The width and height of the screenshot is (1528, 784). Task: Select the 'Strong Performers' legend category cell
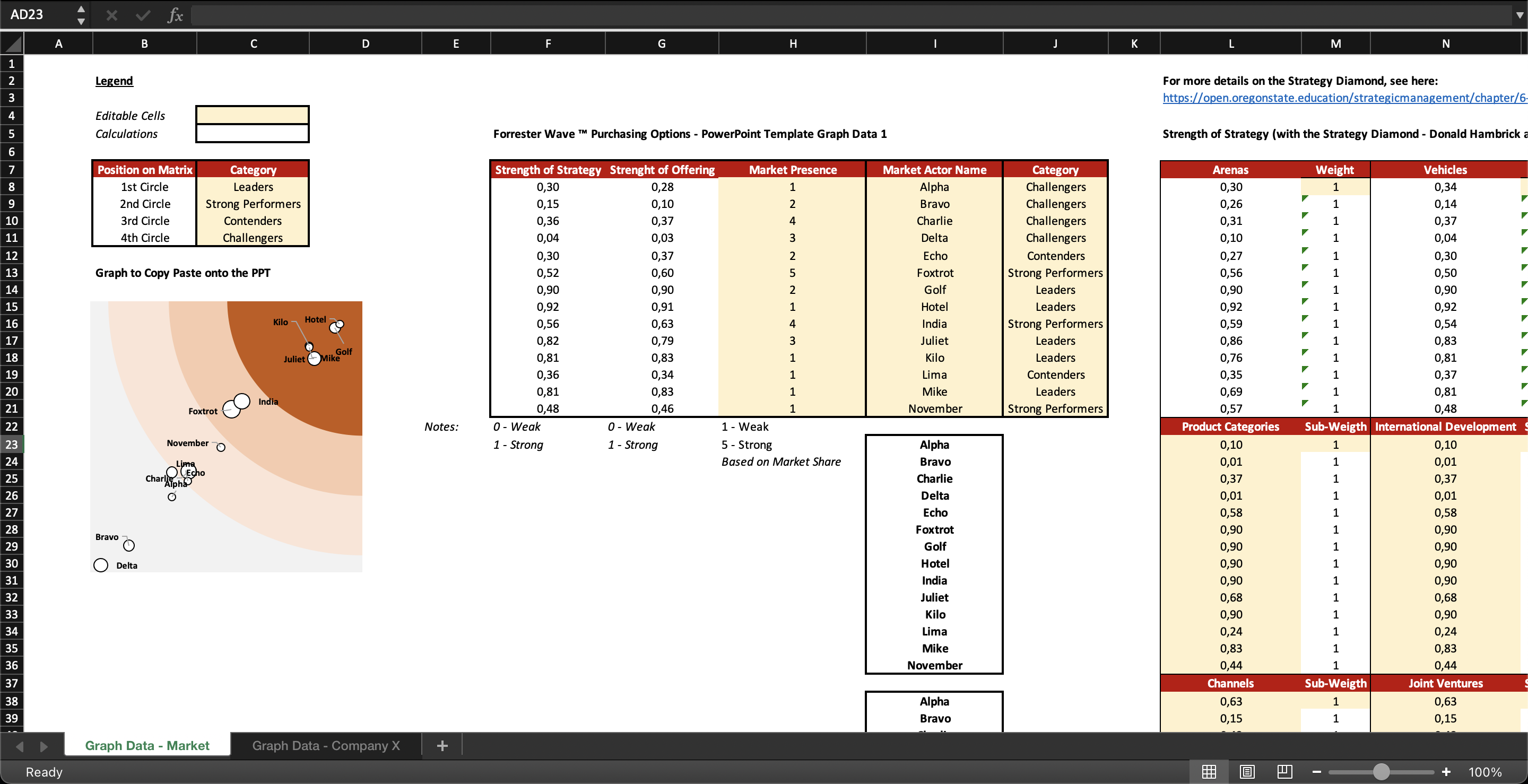point(253,203)
